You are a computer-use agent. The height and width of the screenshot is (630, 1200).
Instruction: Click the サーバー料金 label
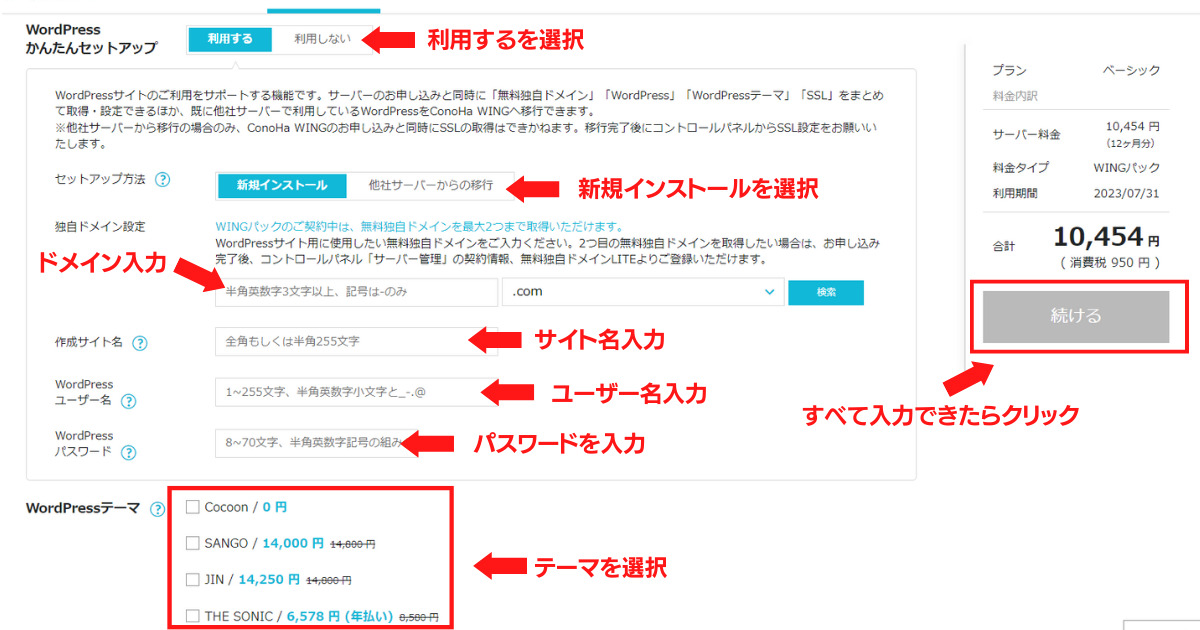1027,135
